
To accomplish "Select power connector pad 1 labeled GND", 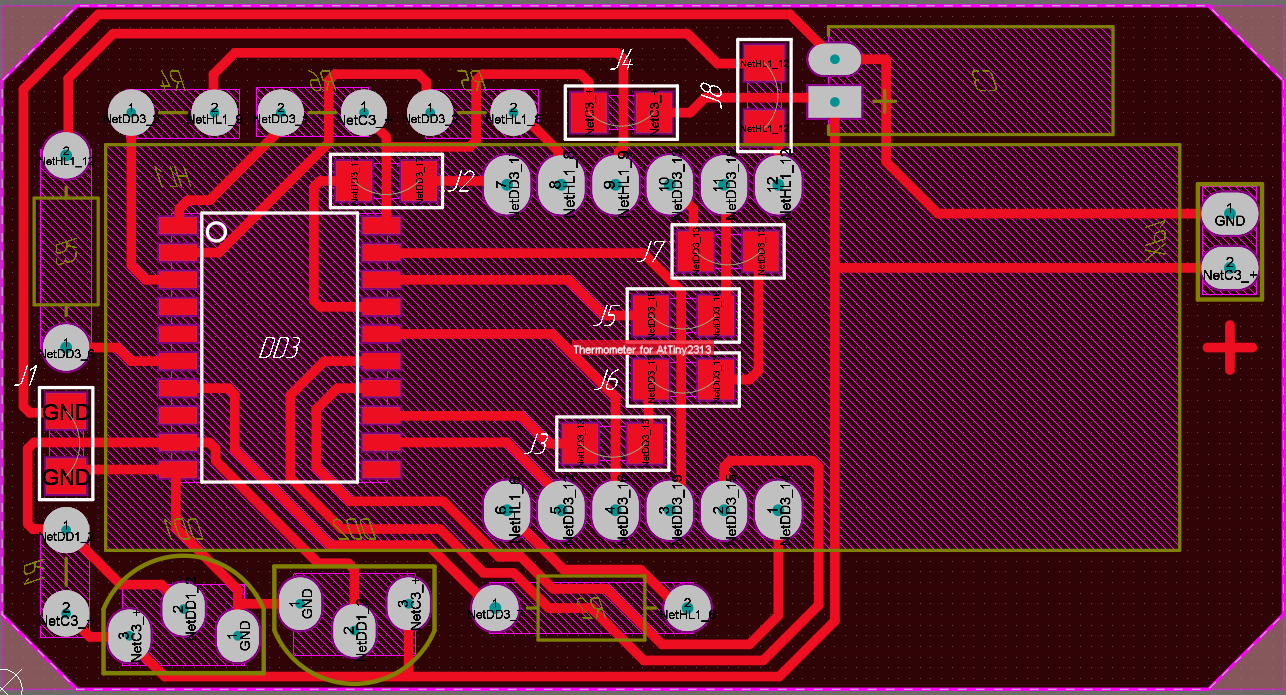I will click(1229, 212).
